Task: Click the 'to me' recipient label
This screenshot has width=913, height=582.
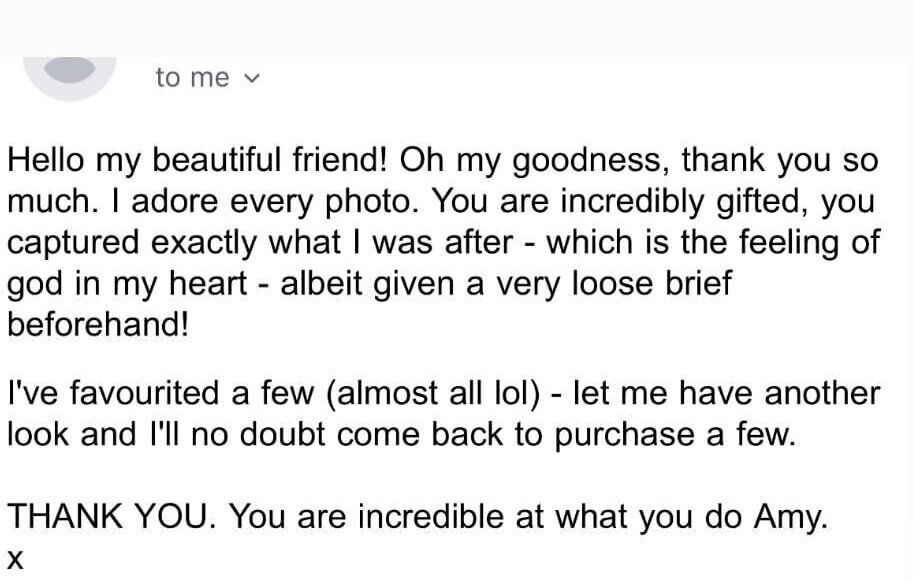Action: pyautogui.click(x=192, y=77)
